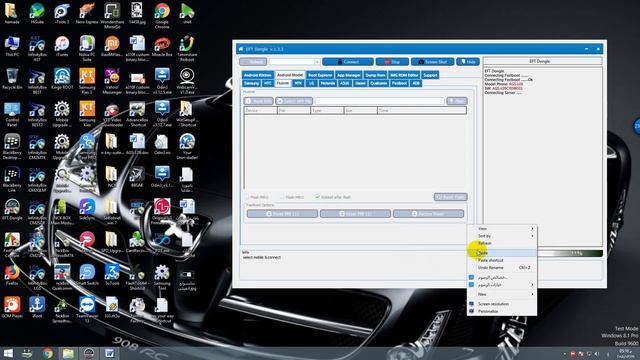Screen dimensions: 640x360
Task: Open the 3uTools desktop icon
Action: pos(112,275)
